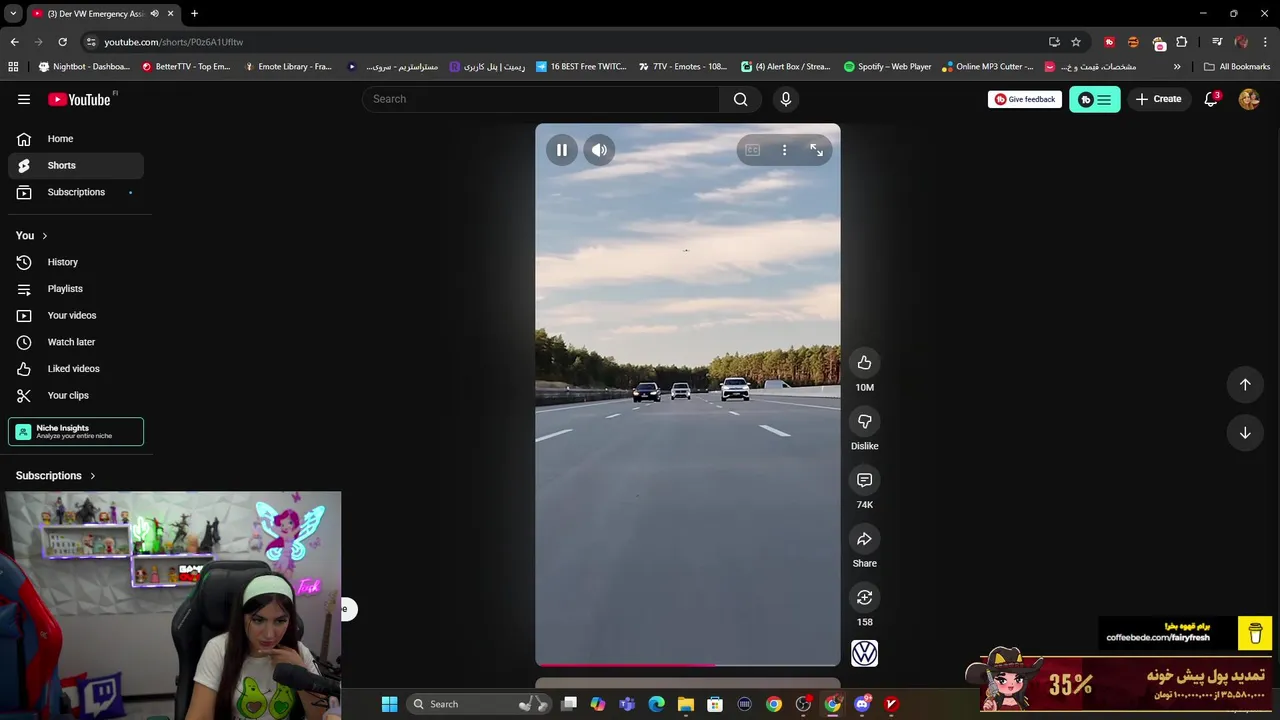1280x720 pixels.
Task: Open the TubeBuddy green menu button
Action: 1095,99
